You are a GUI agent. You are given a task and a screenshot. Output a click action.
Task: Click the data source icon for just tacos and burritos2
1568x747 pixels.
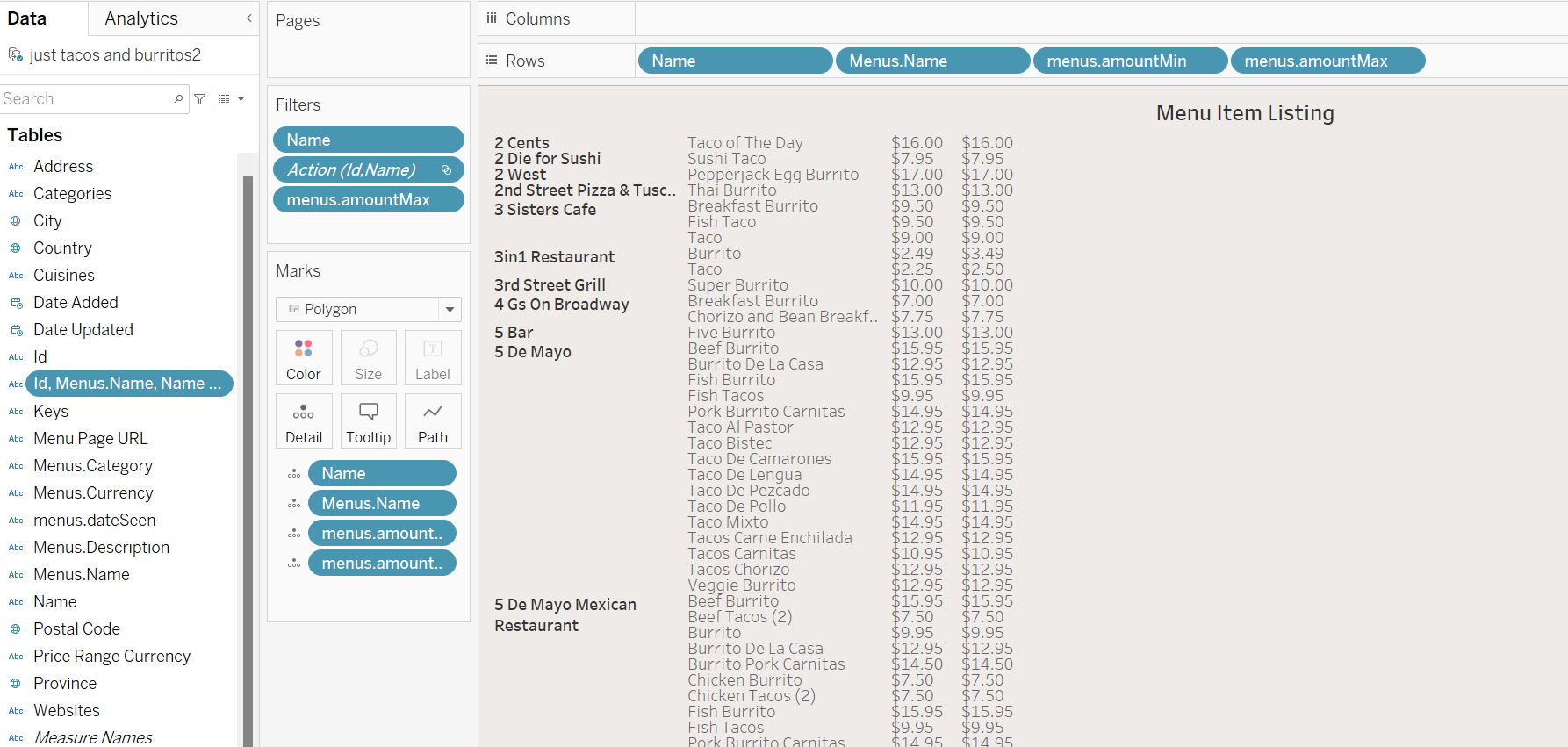point(15,55)
